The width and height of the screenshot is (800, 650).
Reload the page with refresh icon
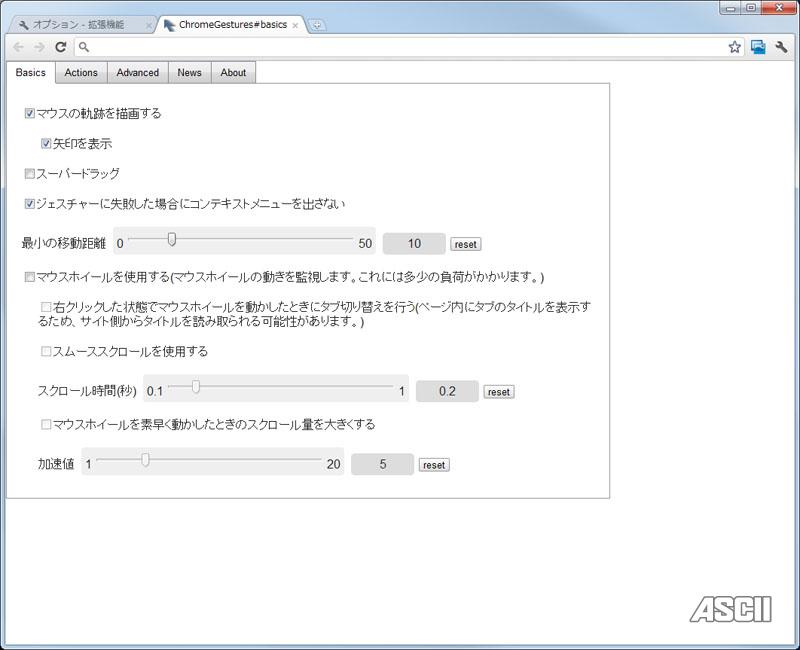tap(61, 47)
